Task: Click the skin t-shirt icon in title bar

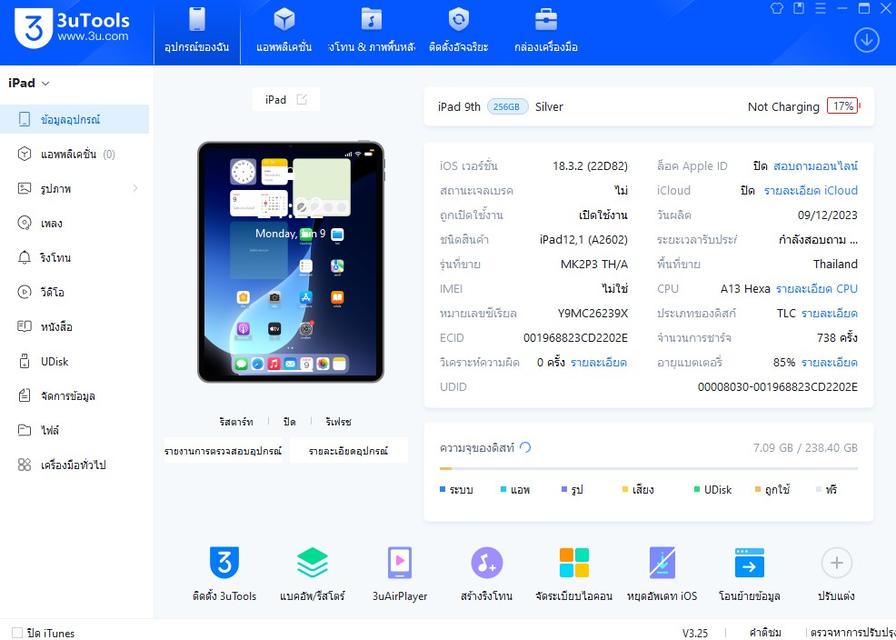Action: coord(777,9)
